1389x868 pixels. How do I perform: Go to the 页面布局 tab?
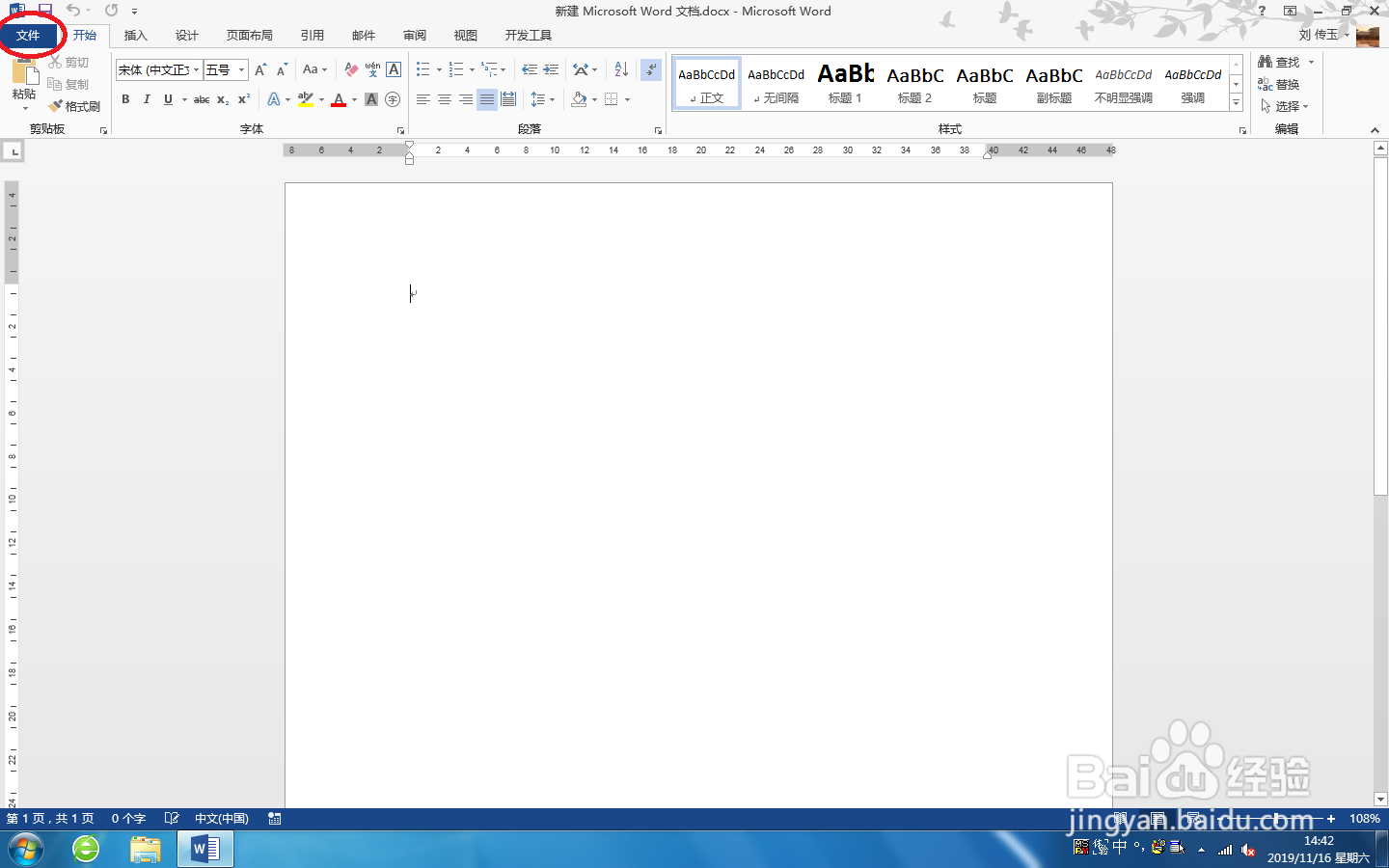(x=250, y=36)
